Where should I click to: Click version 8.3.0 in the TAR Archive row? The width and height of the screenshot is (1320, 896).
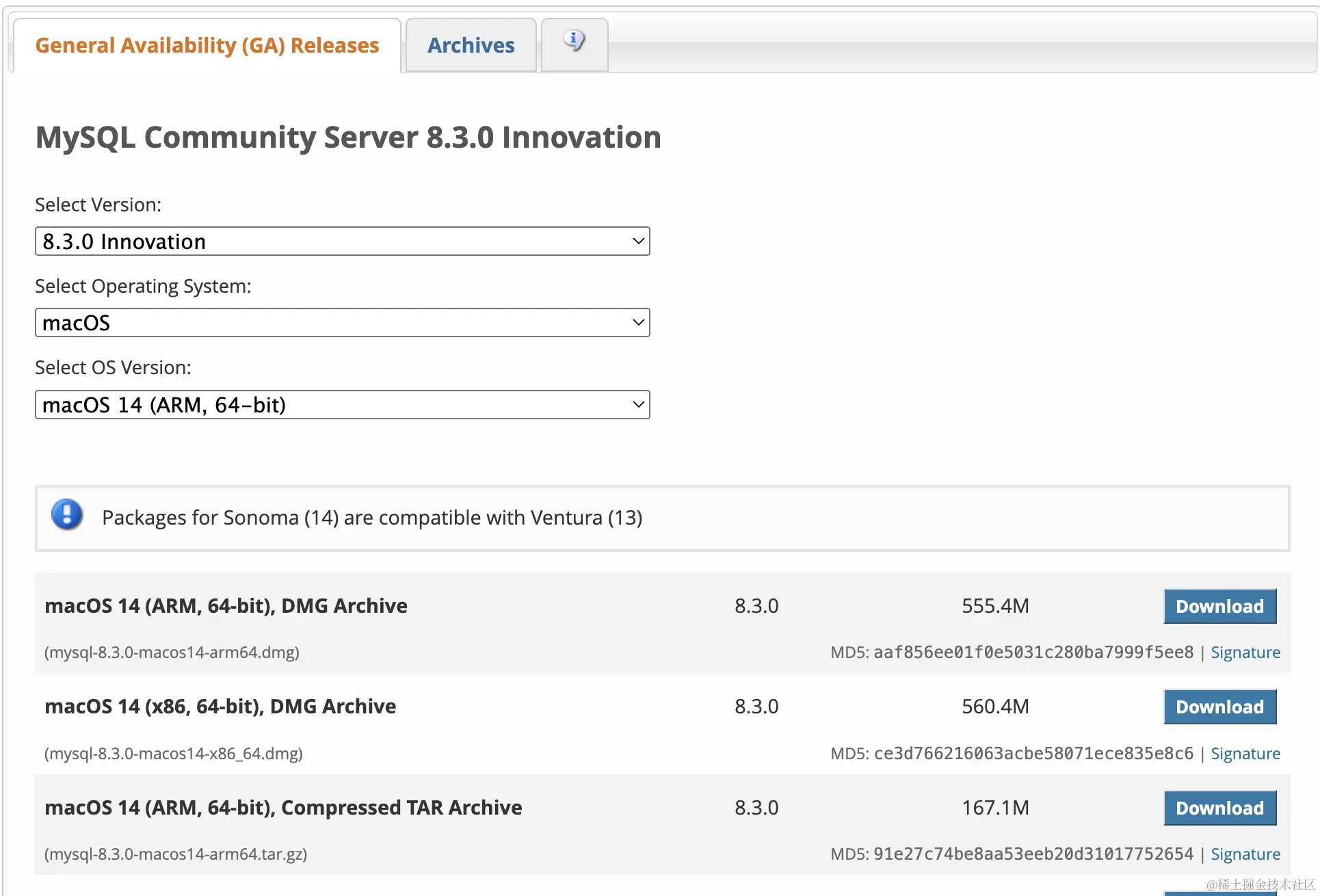(x=756, y=808)
